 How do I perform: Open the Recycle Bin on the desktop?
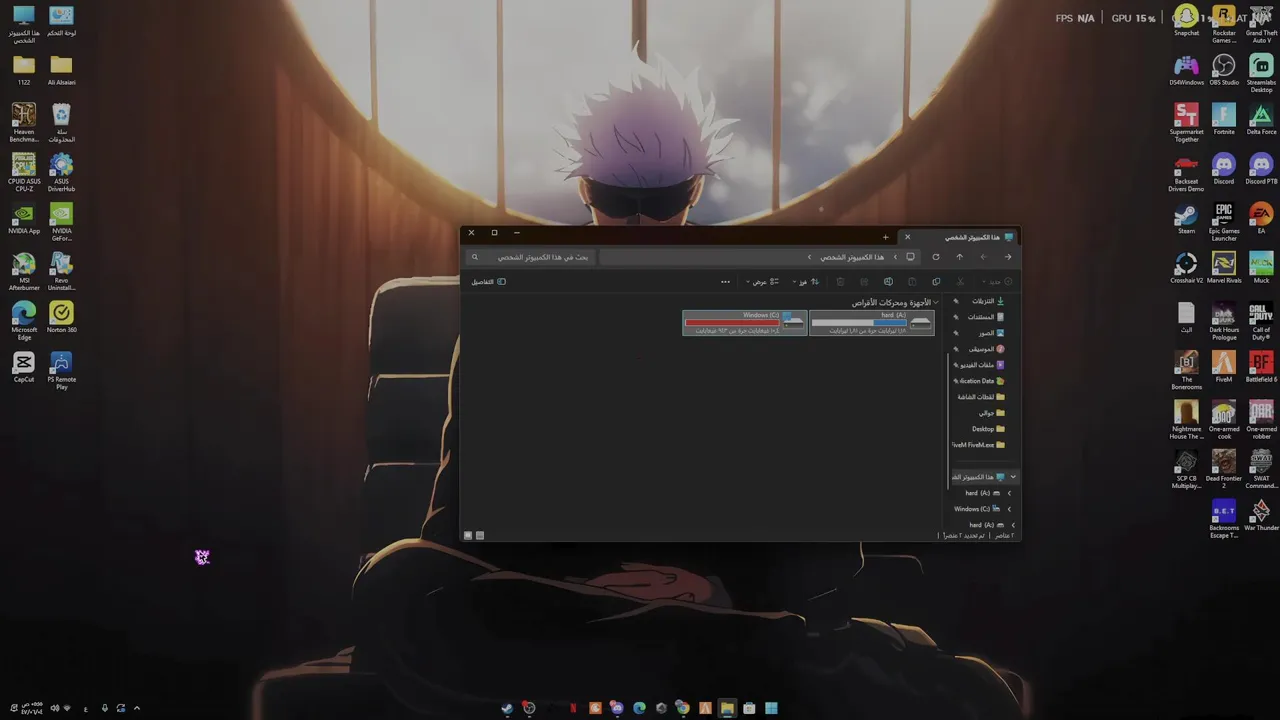(x=61, y=123)
